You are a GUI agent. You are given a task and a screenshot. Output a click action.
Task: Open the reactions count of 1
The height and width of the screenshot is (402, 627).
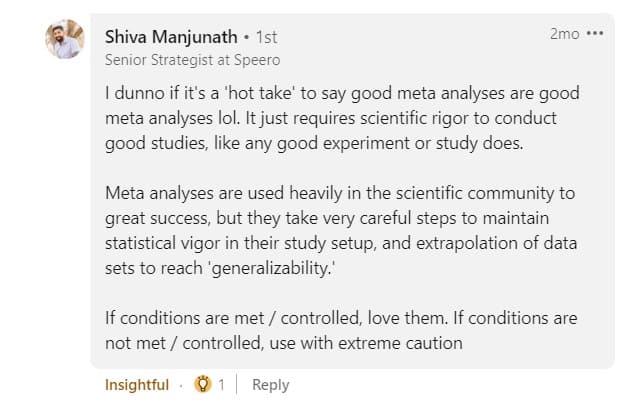pyautogui.click(x=221, y=385)
